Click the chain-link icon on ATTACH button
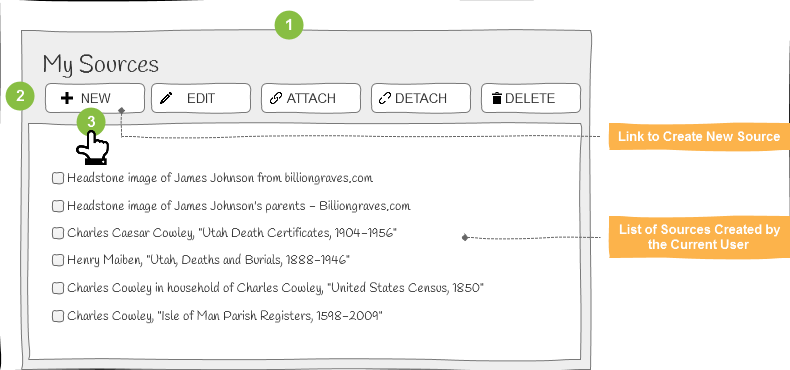The image size is (790, 370). (276, 98)
